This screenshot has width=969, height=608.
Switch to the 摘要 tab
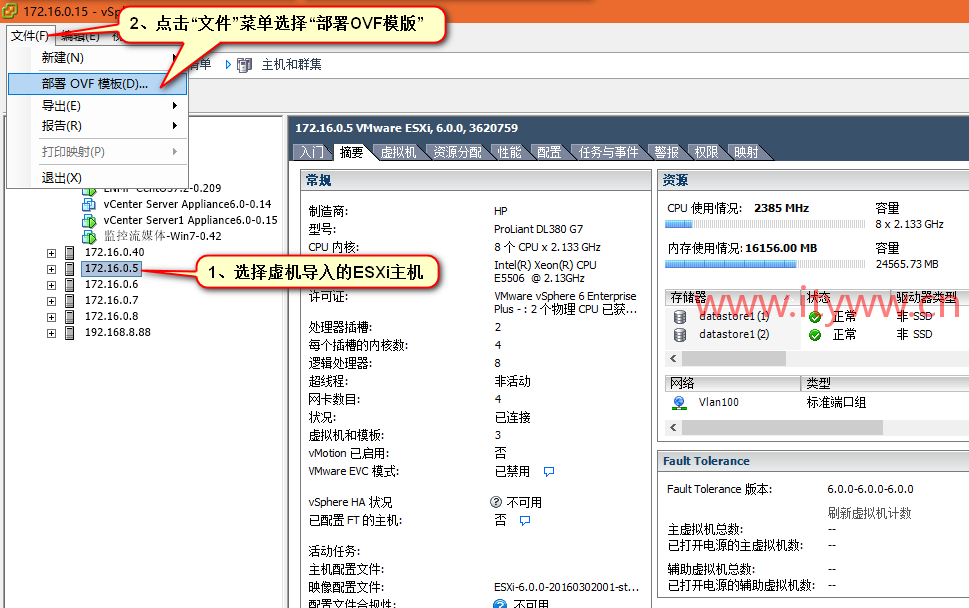(x=352, y=152)
